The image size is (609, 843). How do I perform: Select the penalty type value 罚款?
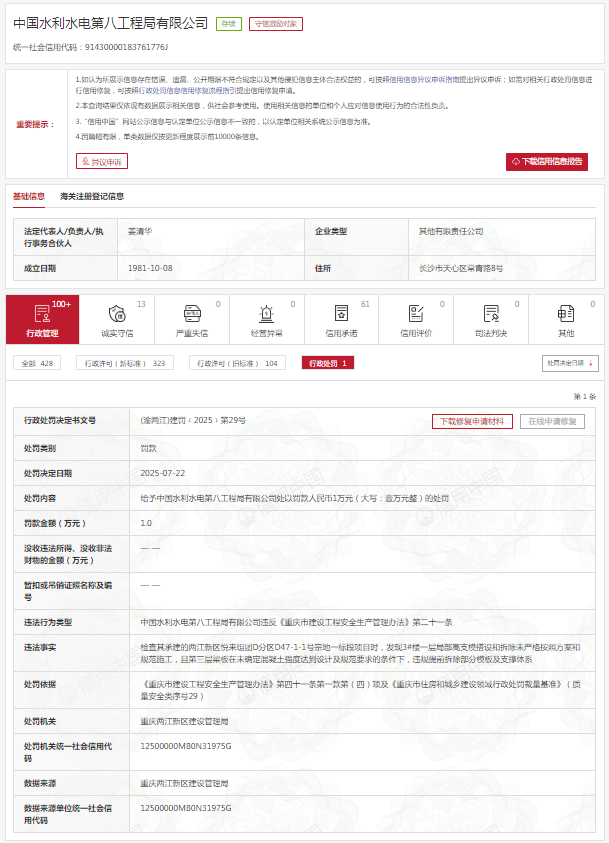click(x=148, y=448)
